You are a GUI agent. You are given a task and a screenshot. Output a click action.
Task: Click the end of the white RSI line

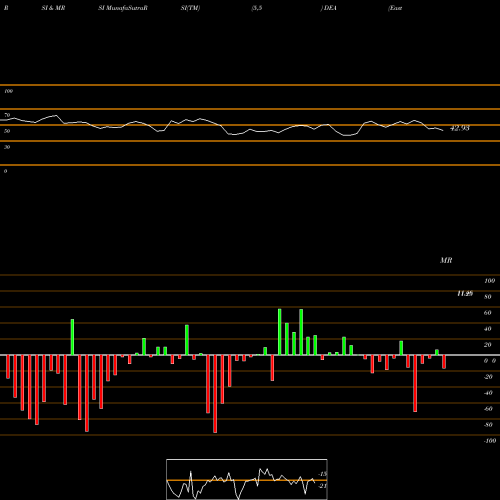tap(443, 130)
